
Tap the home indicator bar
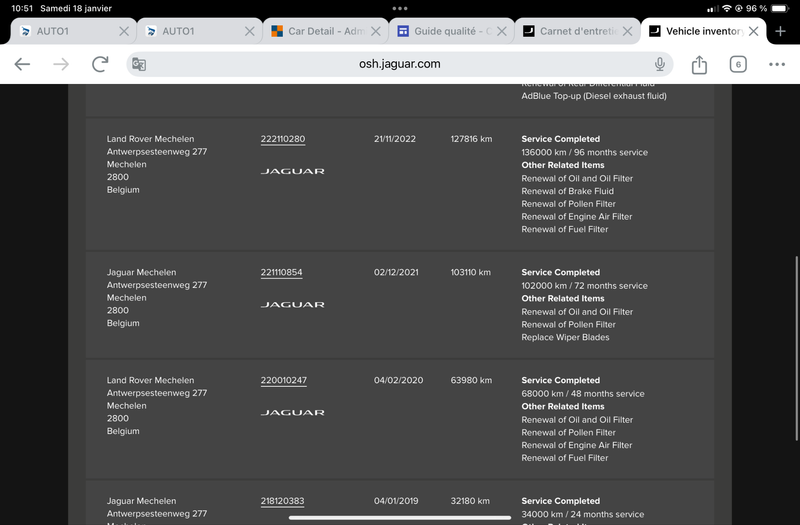pos(399,517)
